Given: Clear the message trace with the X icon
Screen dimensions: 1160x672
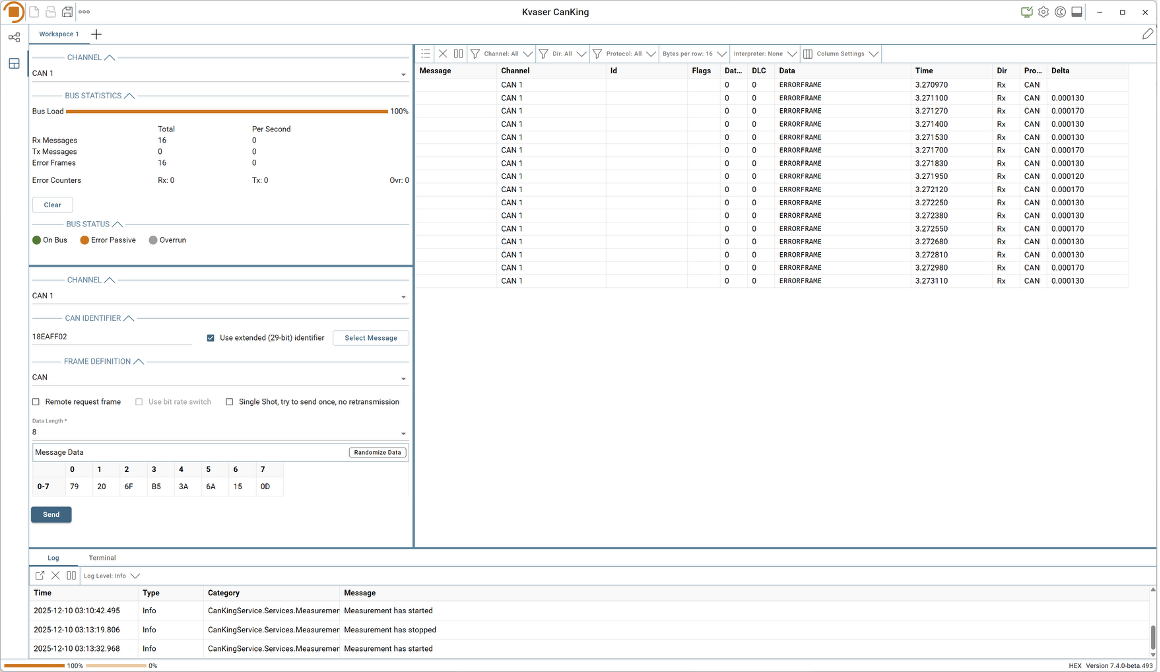Looking at the screenshot, I should [x=443, y=54].
